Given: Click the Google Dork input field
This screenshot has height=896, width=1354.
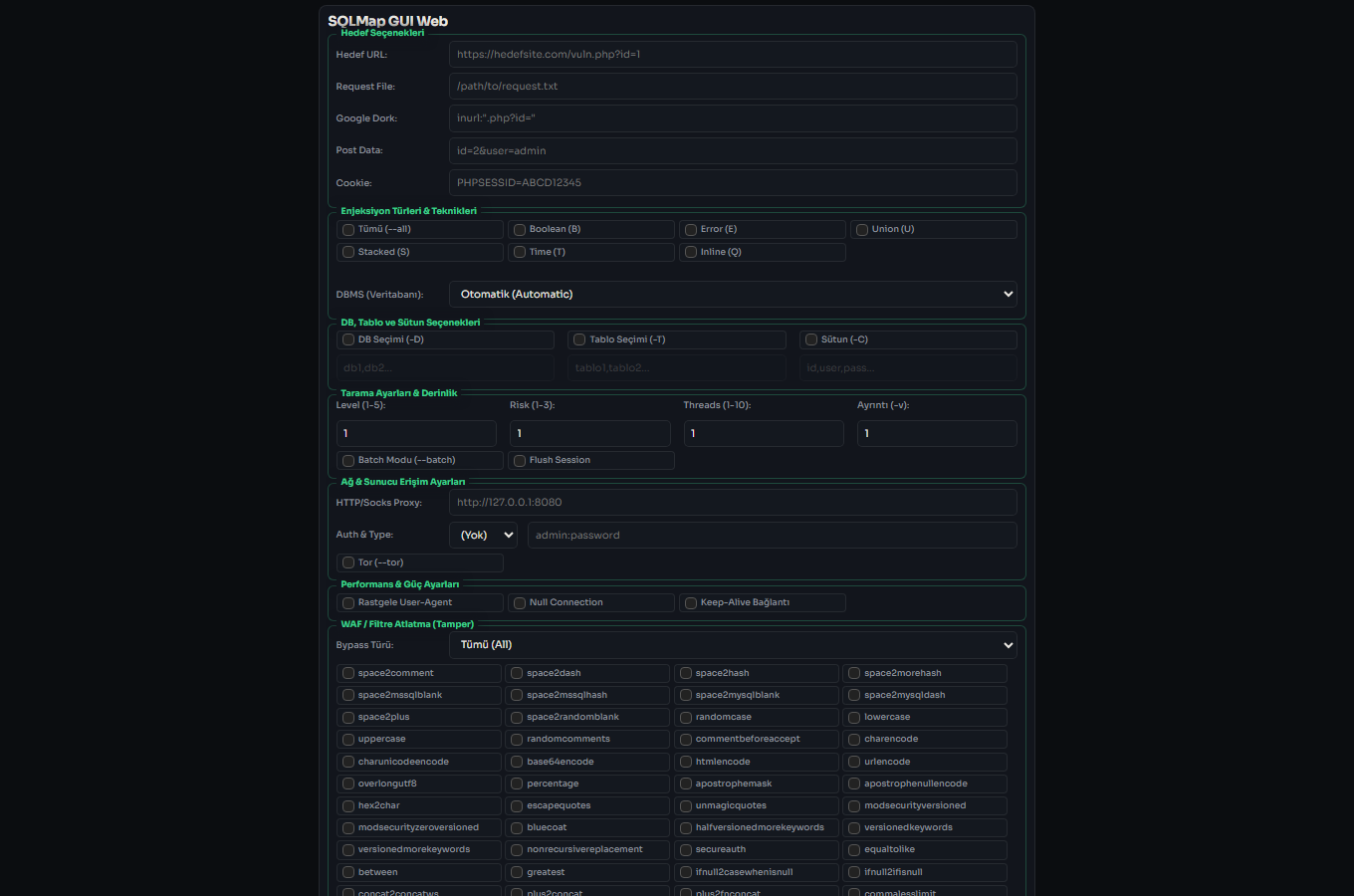Looking at the screenshot, I should point(733,118).
